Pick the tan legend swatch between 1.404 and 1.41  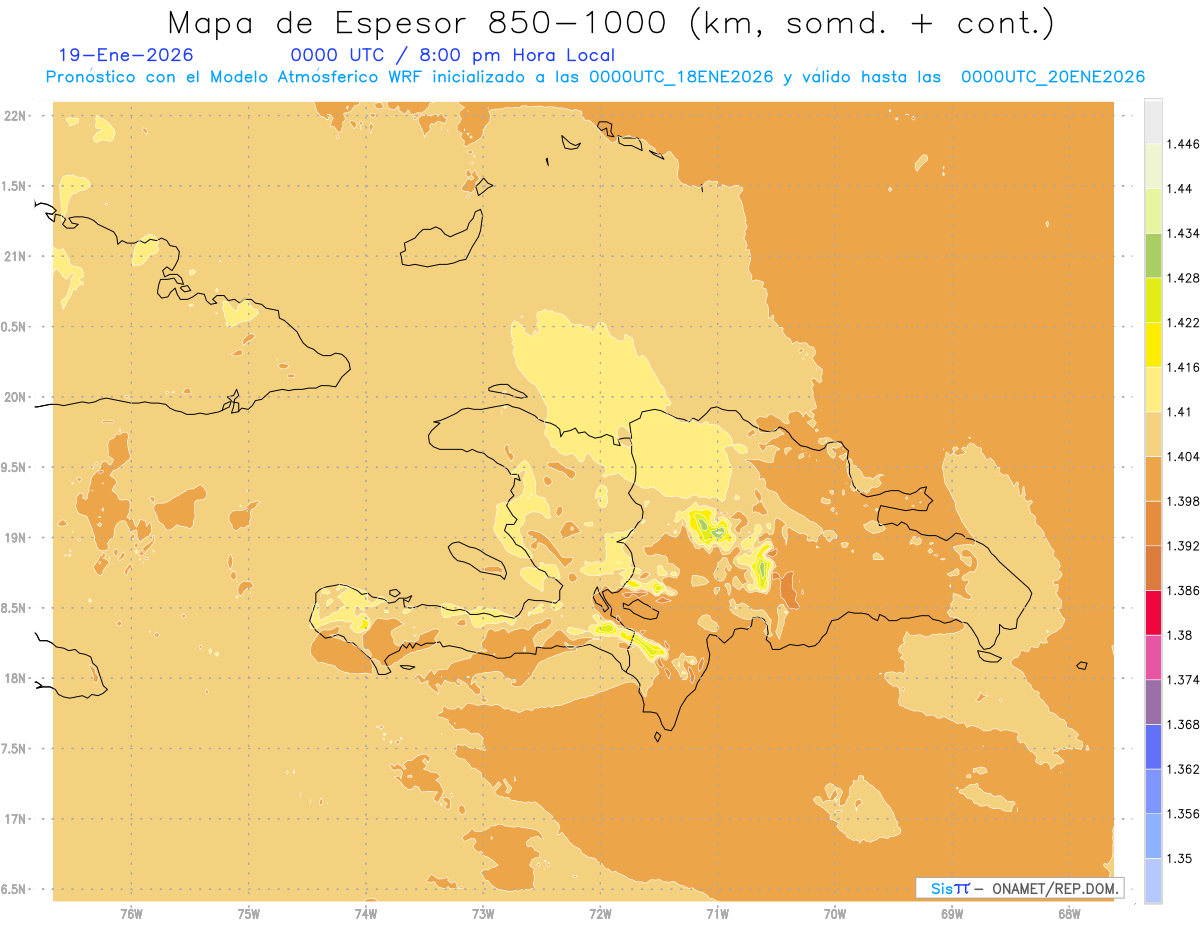coord(1153,434)
